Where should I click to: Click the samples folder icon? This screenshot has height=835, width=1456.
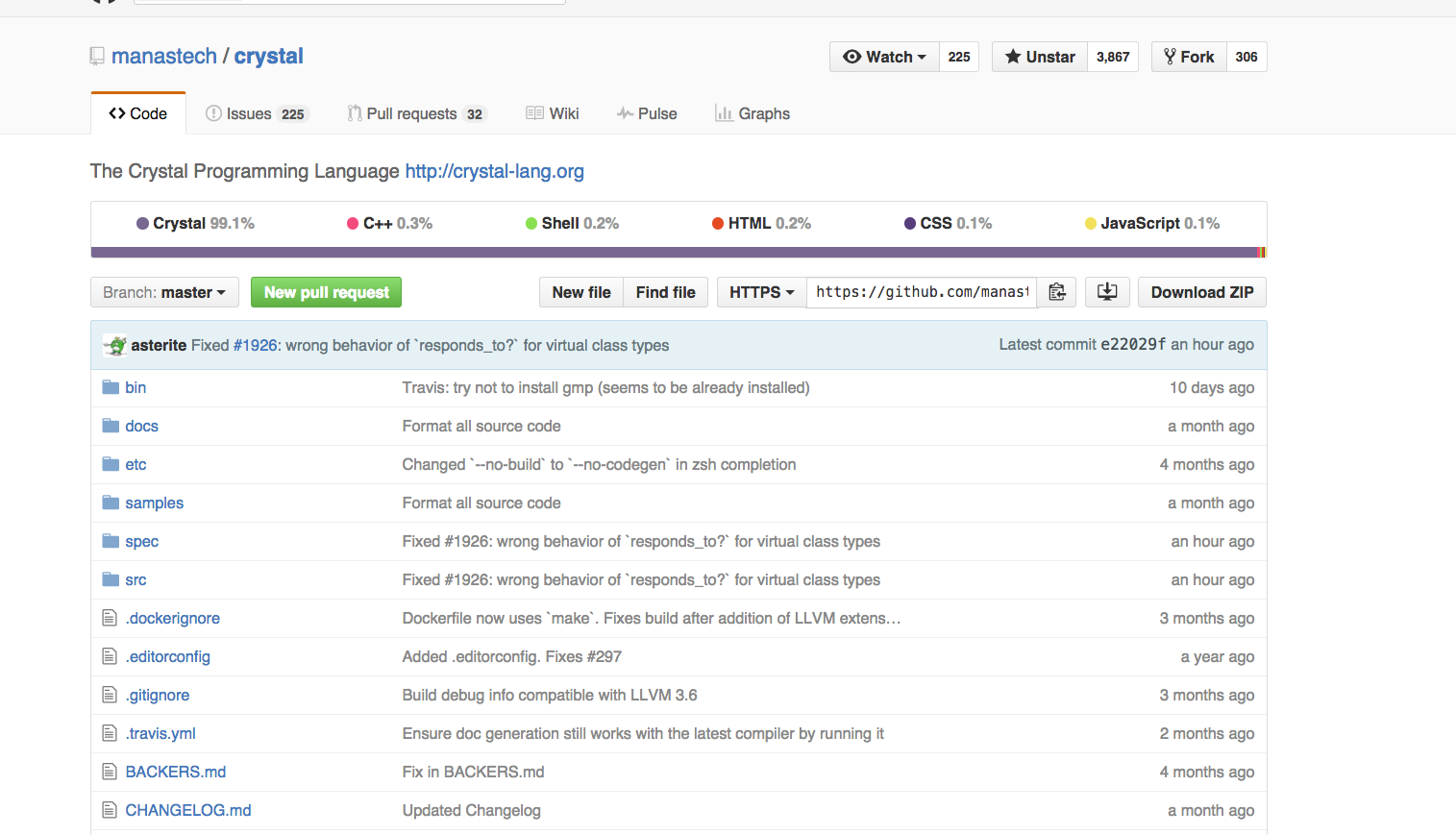click(x=111, y=503)
